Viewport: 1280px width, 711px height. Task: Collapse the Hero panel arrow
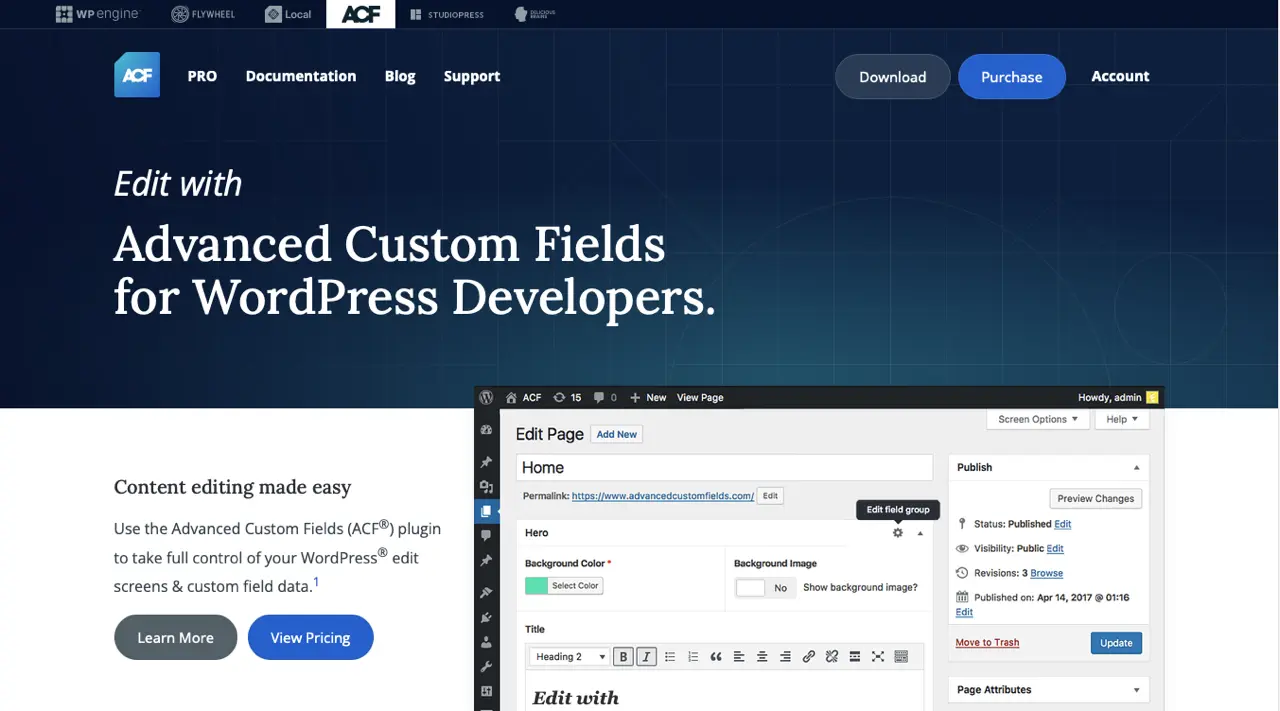[920, 533]
